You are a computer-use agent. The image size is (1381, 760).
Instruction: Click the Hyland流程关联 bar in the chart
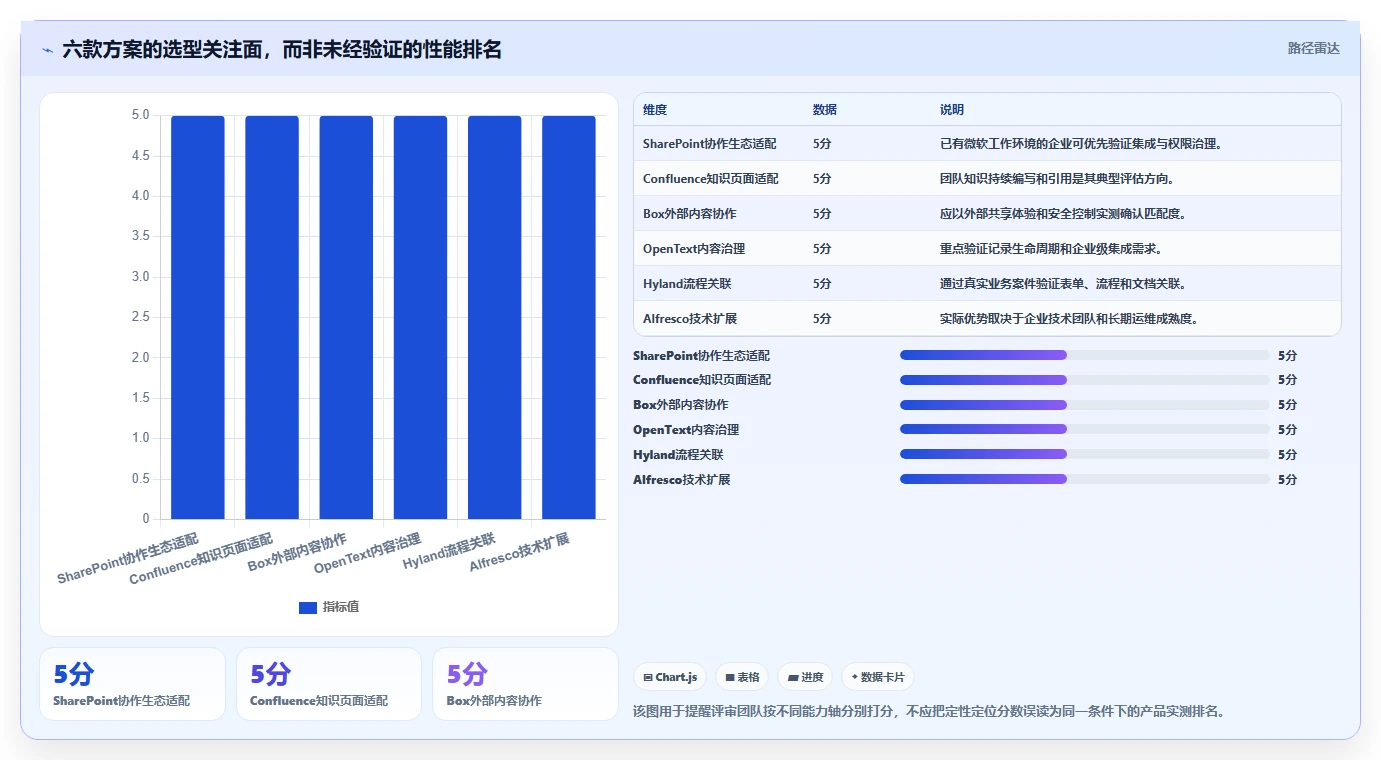pyautogui.click(x=495, y=317)
